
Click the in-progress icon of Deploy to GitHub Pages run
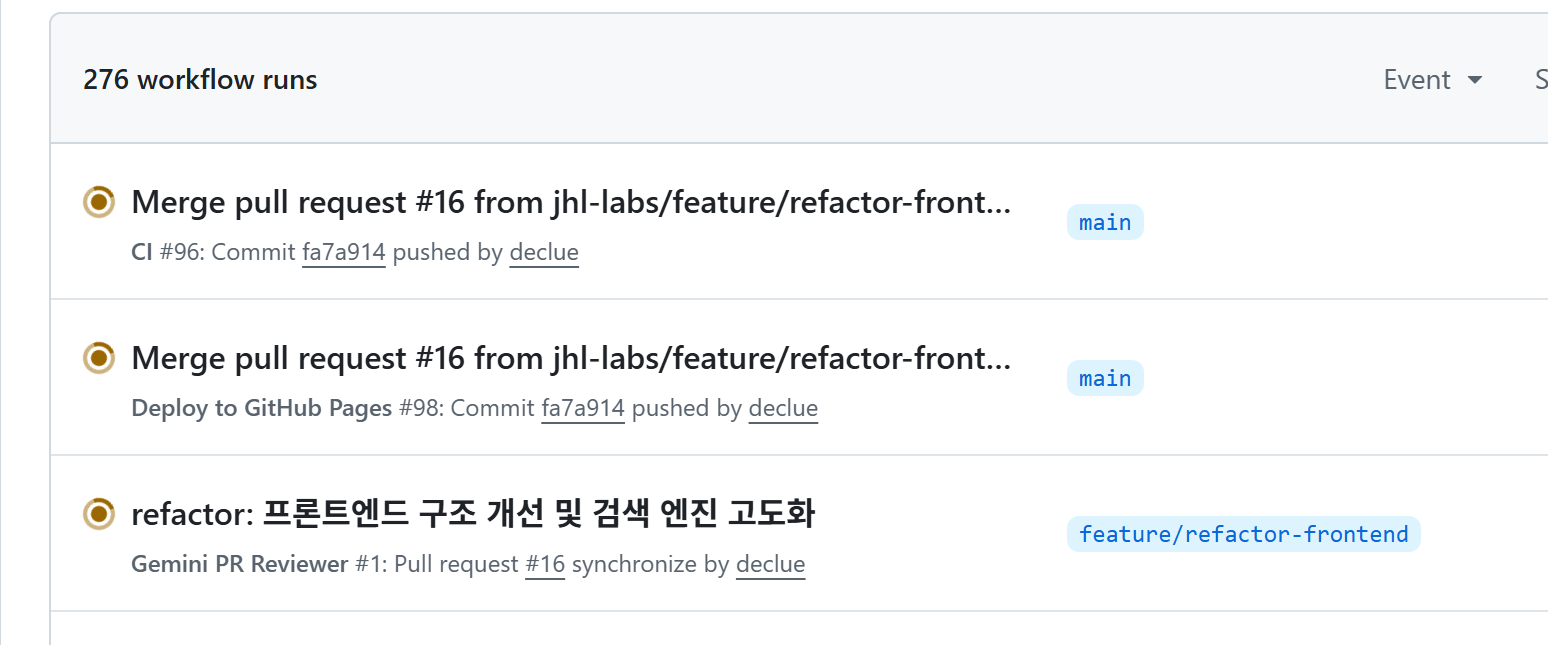point(98,358)
